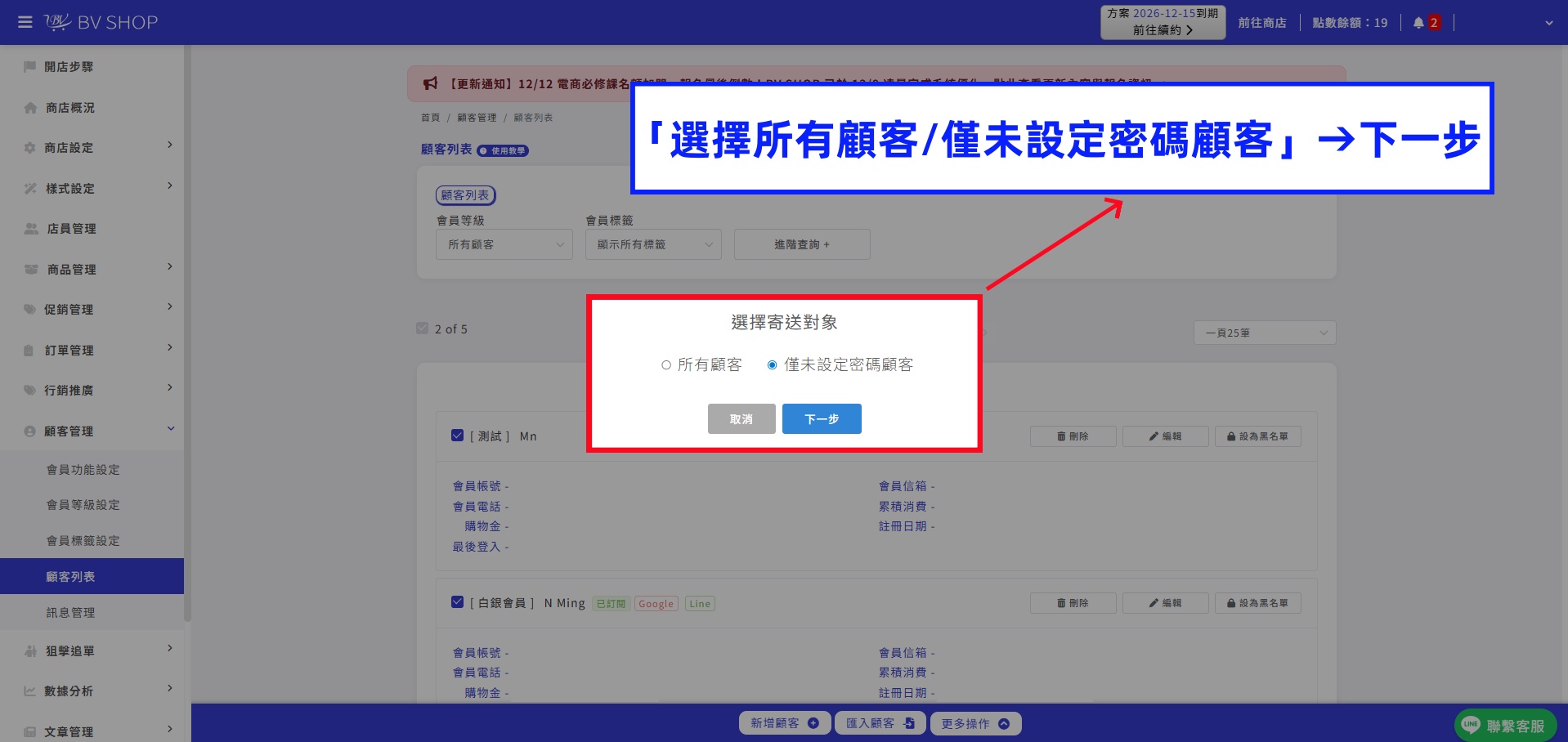Click the 進階查詢 + button

point(802,244)
